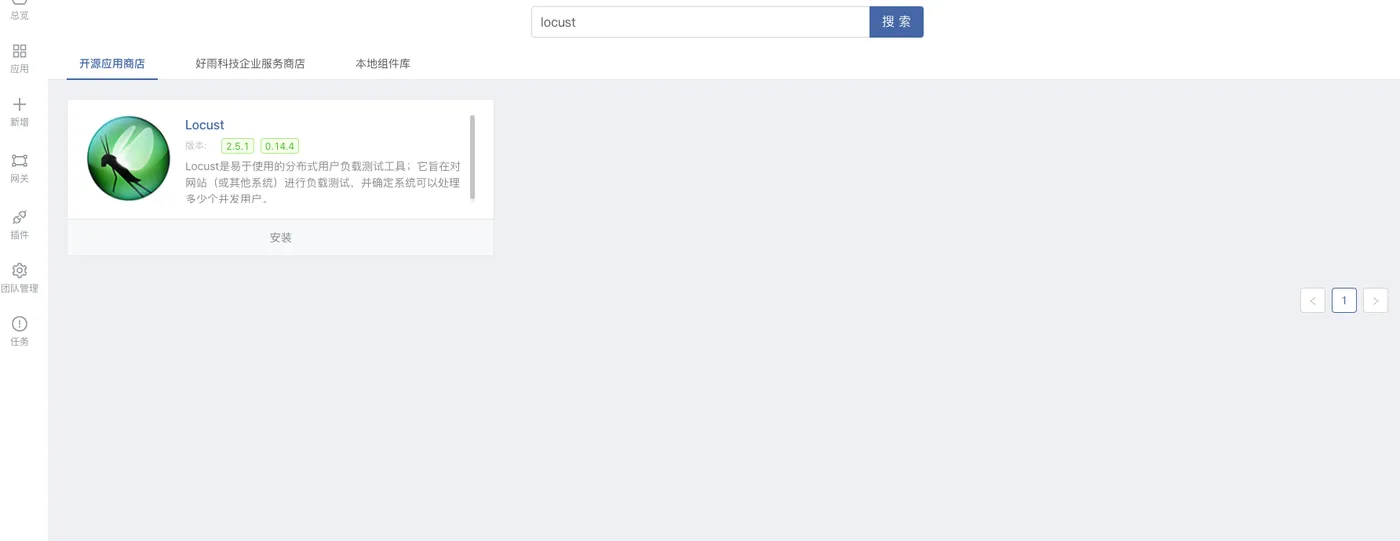This screenshot has height=541, width=1400.
Task: Open the 插件 plugin icon
Action: click(x=19, y=217)
